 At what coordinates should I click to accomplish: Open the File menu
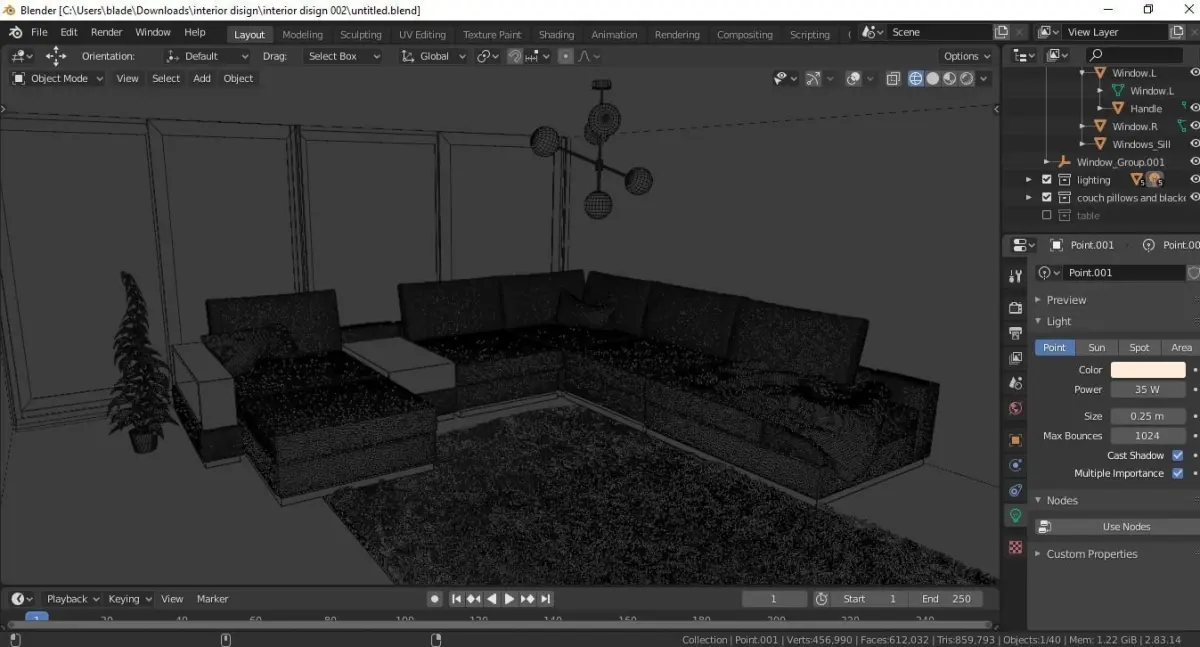(39, 33)
